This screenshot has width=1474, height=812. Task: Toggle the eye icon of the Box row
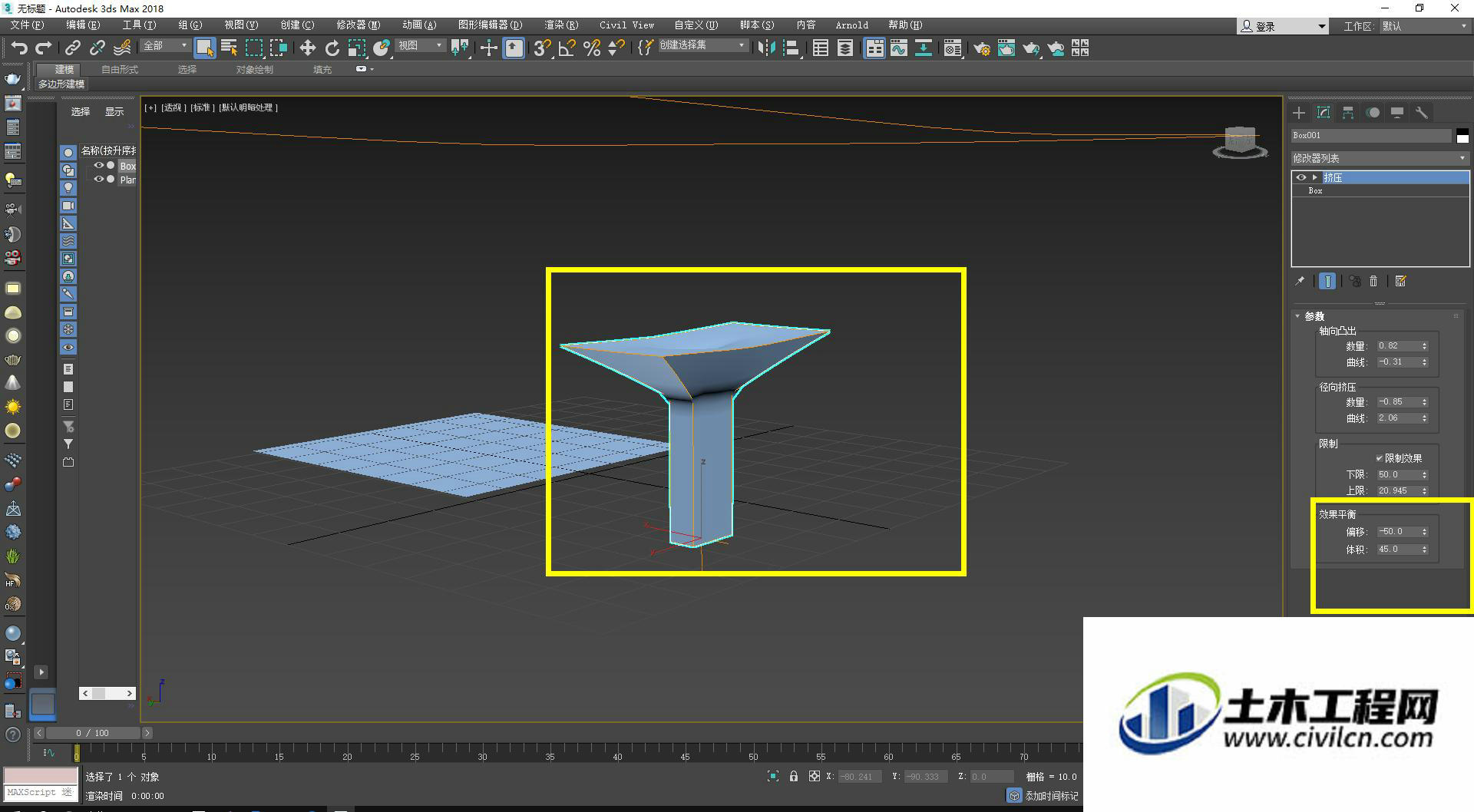98,165
